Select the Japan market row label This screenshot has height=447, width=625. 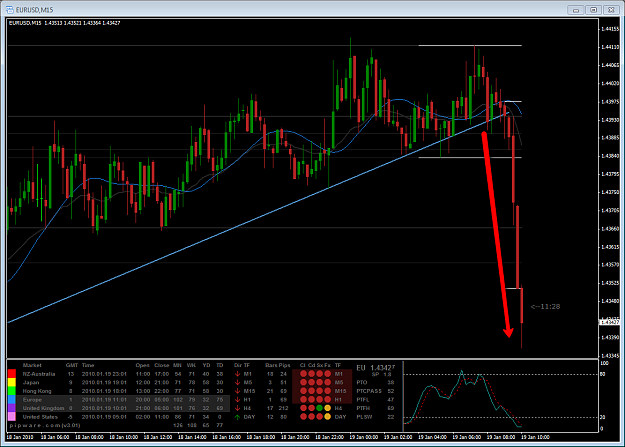(x=31, y=382)
